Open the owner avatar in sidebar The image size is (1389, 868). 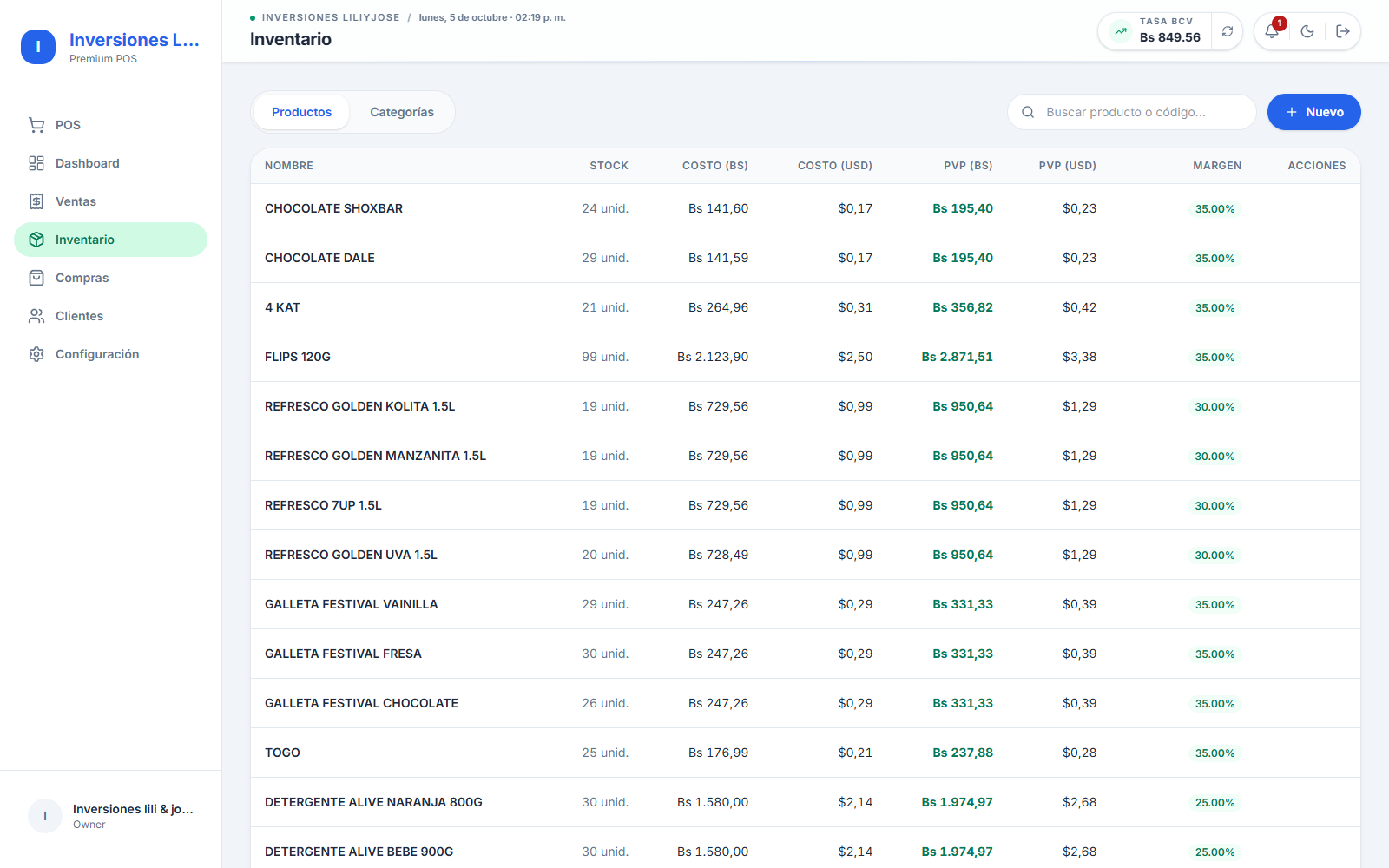pyautogui.click(x=45, y=816)
